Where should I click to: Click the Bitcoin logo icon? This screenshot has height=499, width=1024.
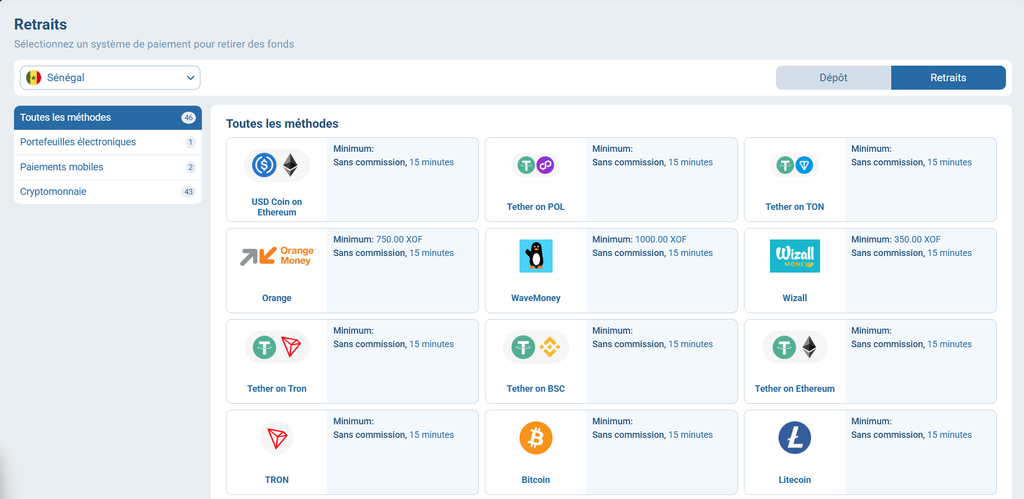(536, 438)
